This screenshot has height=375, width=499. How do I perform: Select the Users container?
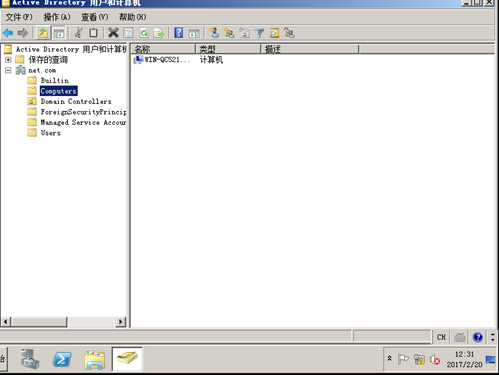[x=50, y=133]
